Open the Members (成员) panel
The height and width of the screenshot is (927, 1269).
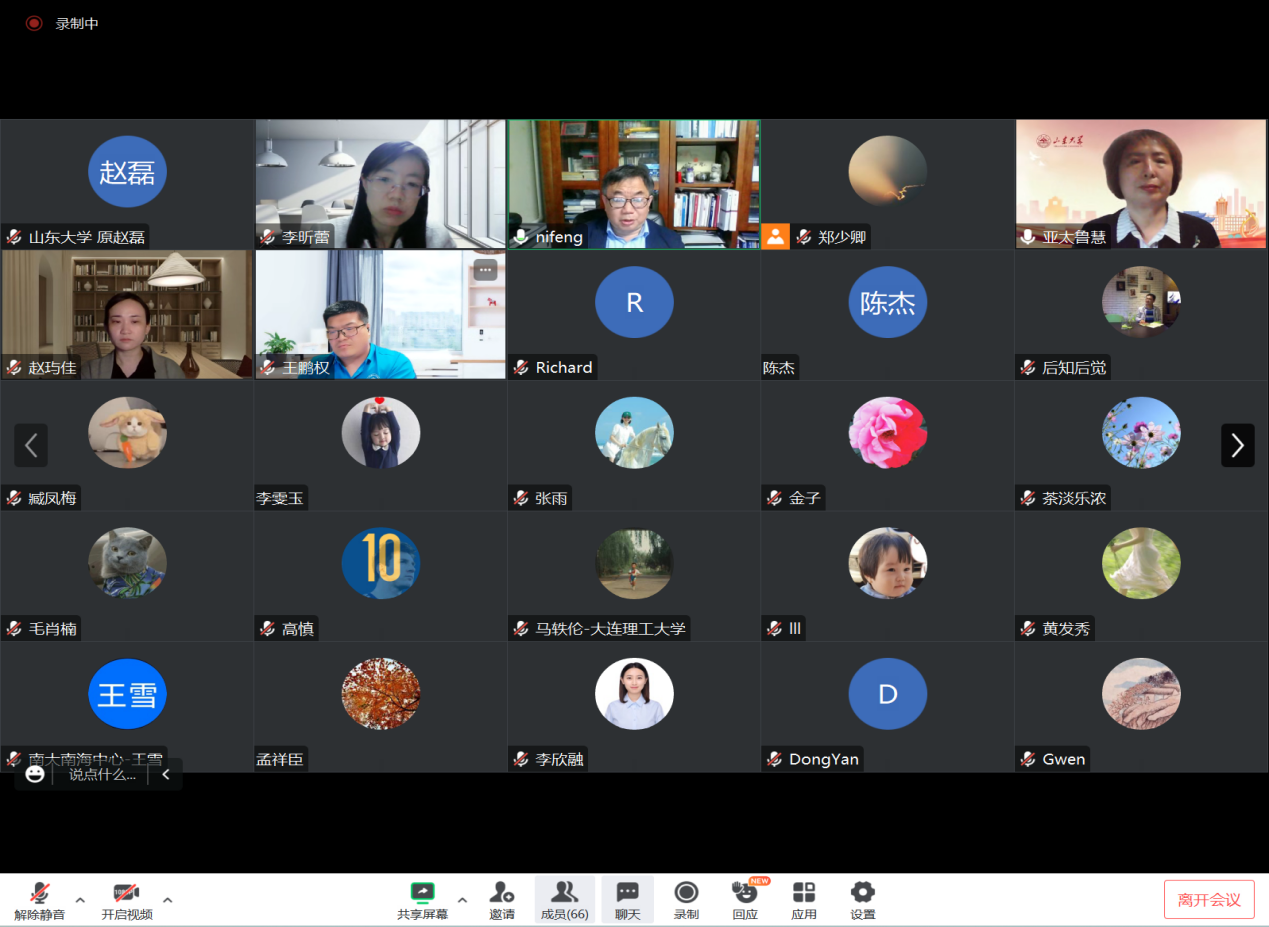pyautogui.click(x=564, y=892)
